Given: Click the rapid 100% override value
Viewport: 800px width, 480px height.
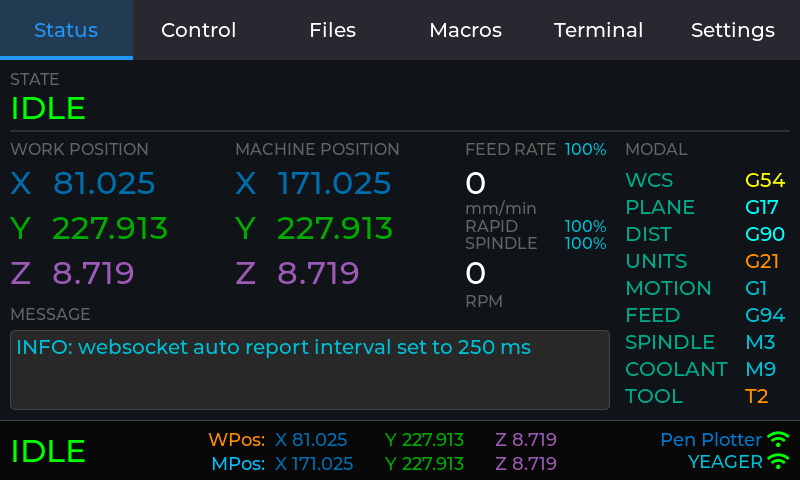Looking at the screenshot, I should (585, 226).
